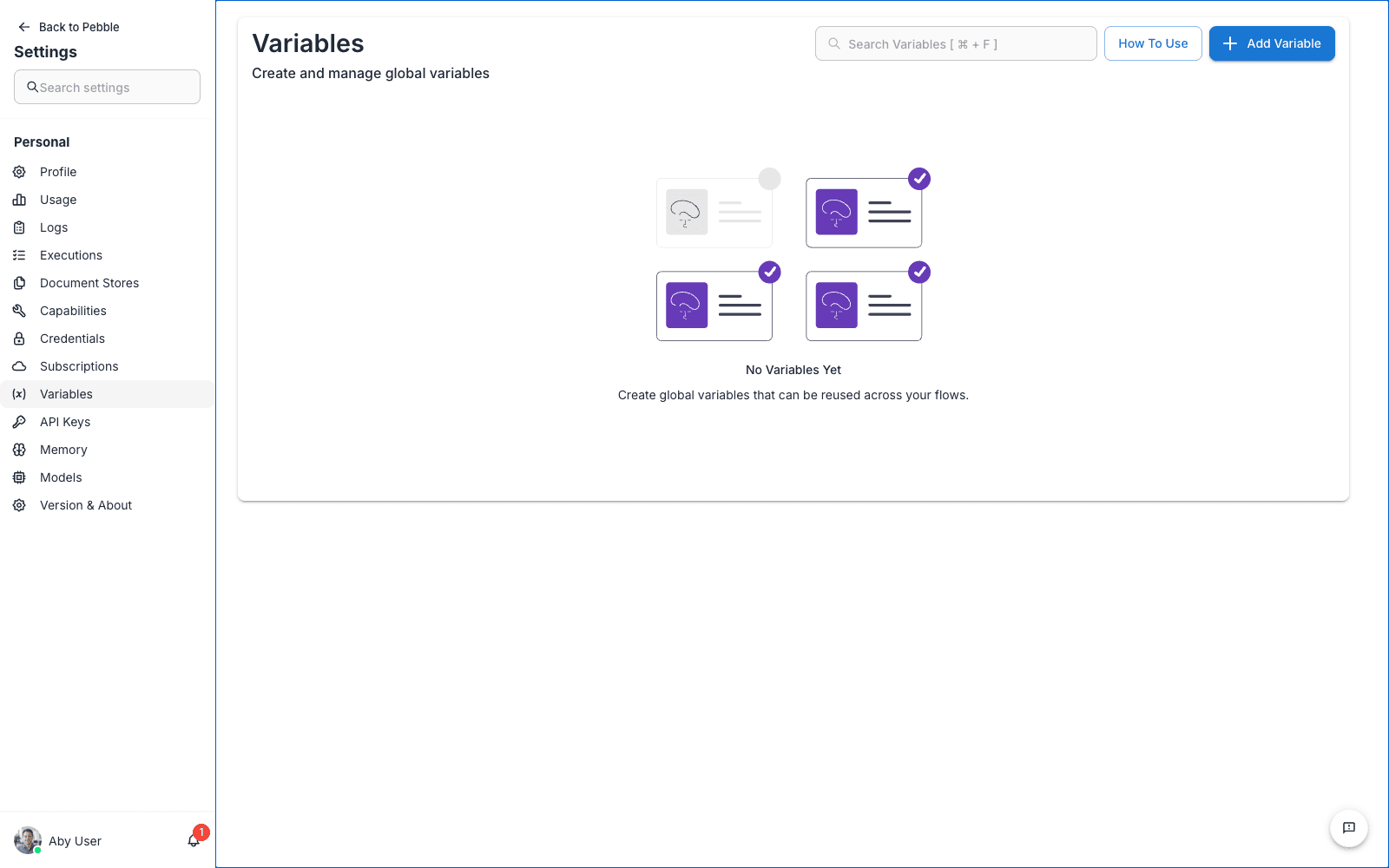Click the API Keys key icon
The width and height of the screenshot is (1389, 868).
click(19, 422)
